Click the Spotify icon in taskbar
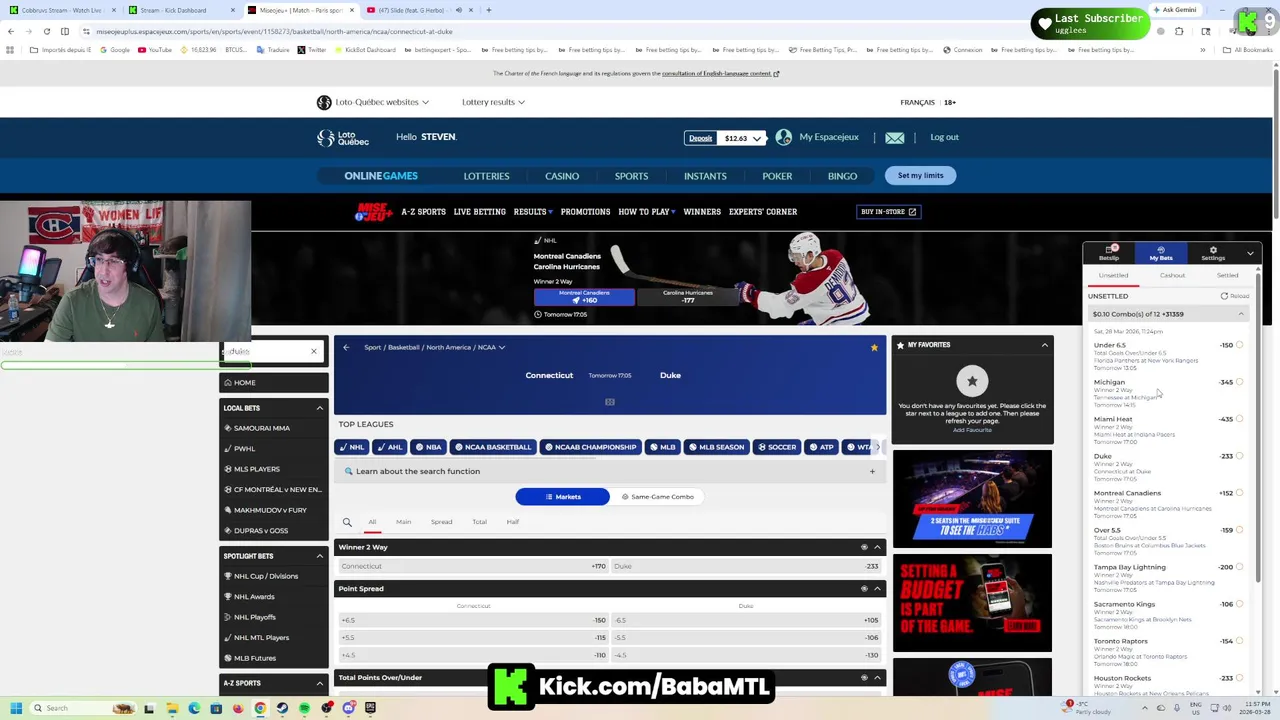This screenshot has width=1280, height=720. click(304, 708)
